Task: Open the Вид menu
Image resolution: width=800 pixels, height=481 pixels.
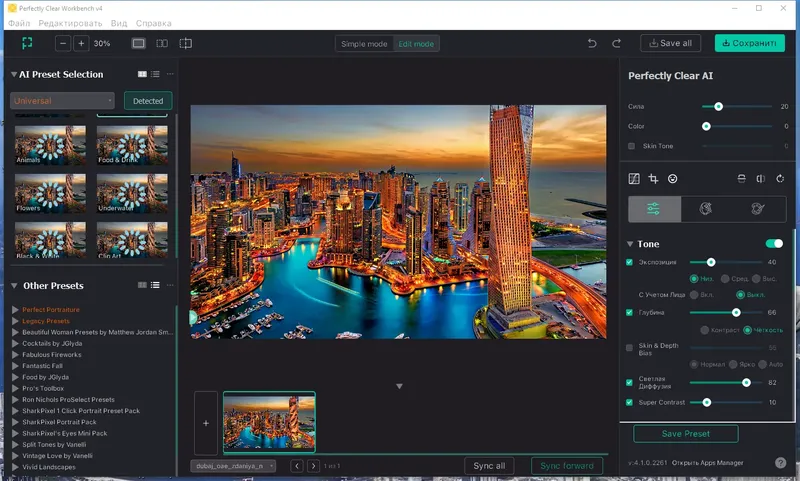Action: pyautogui.click(x=119, y=22)
